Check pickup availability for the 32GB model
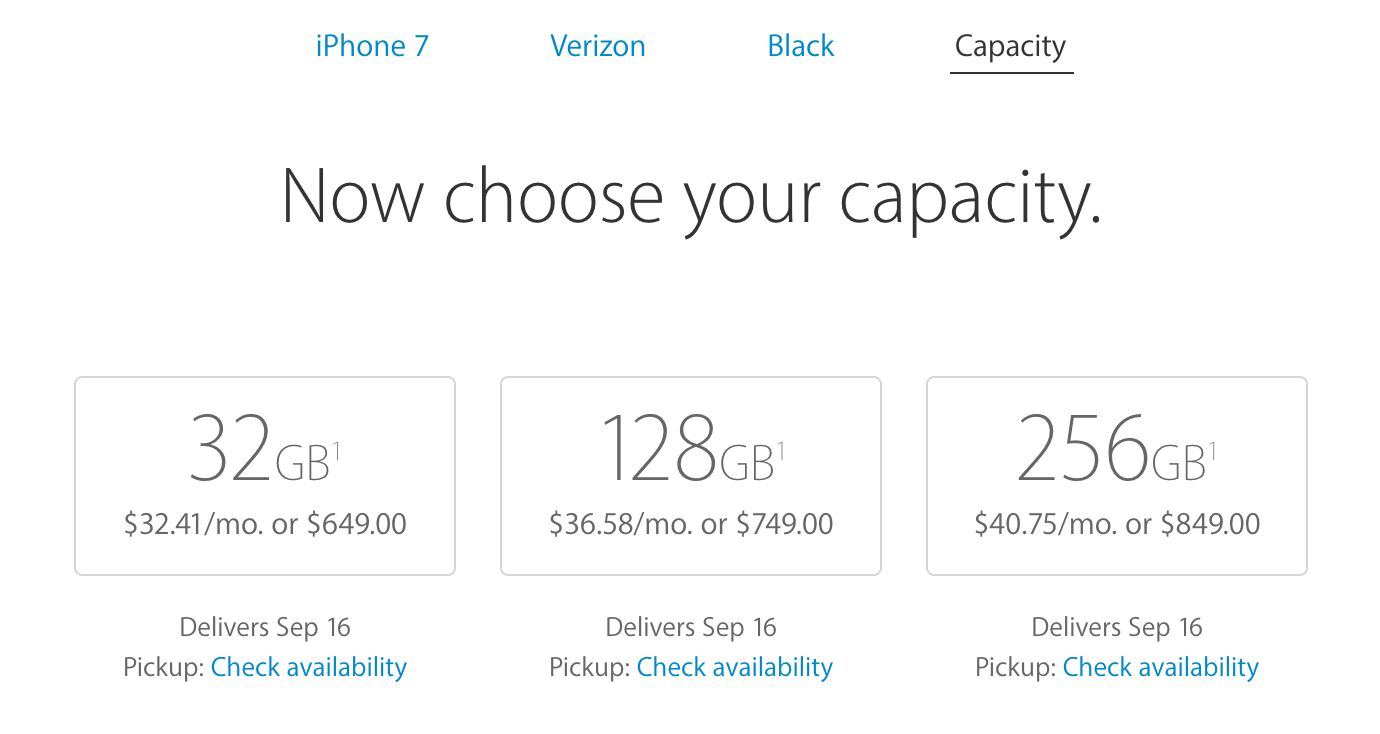This screenshot has height=734, width=1380. pyautogui.click(x=309, y=667)
